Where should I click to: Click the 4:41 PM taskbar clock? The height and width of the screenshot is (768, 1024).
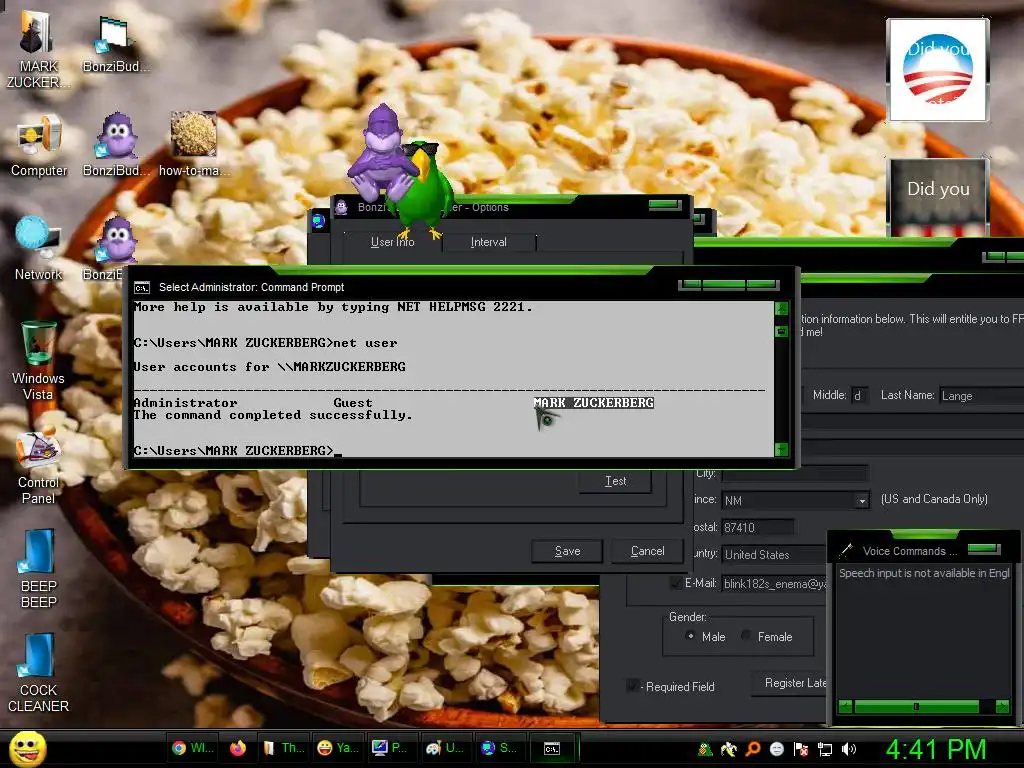(936, 749)
